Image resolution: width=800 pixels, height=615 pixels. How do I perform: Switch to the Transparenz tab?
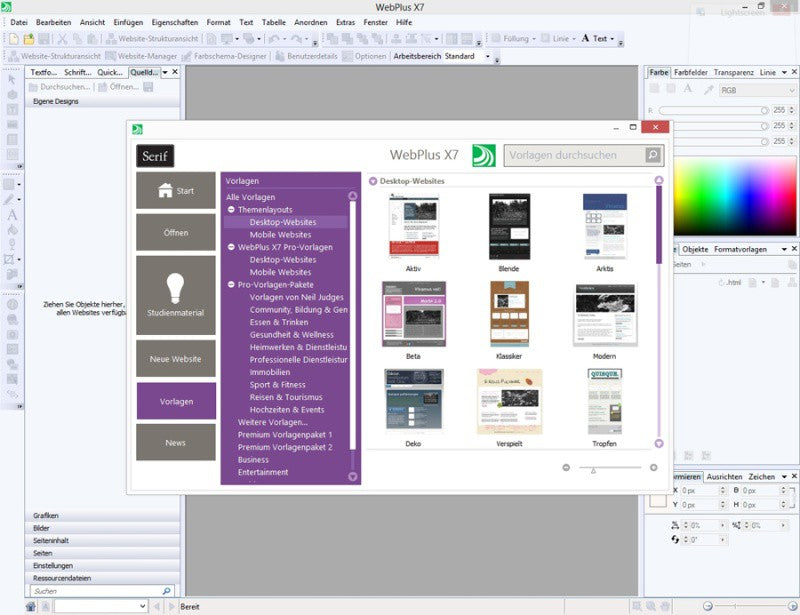[733, 72]
